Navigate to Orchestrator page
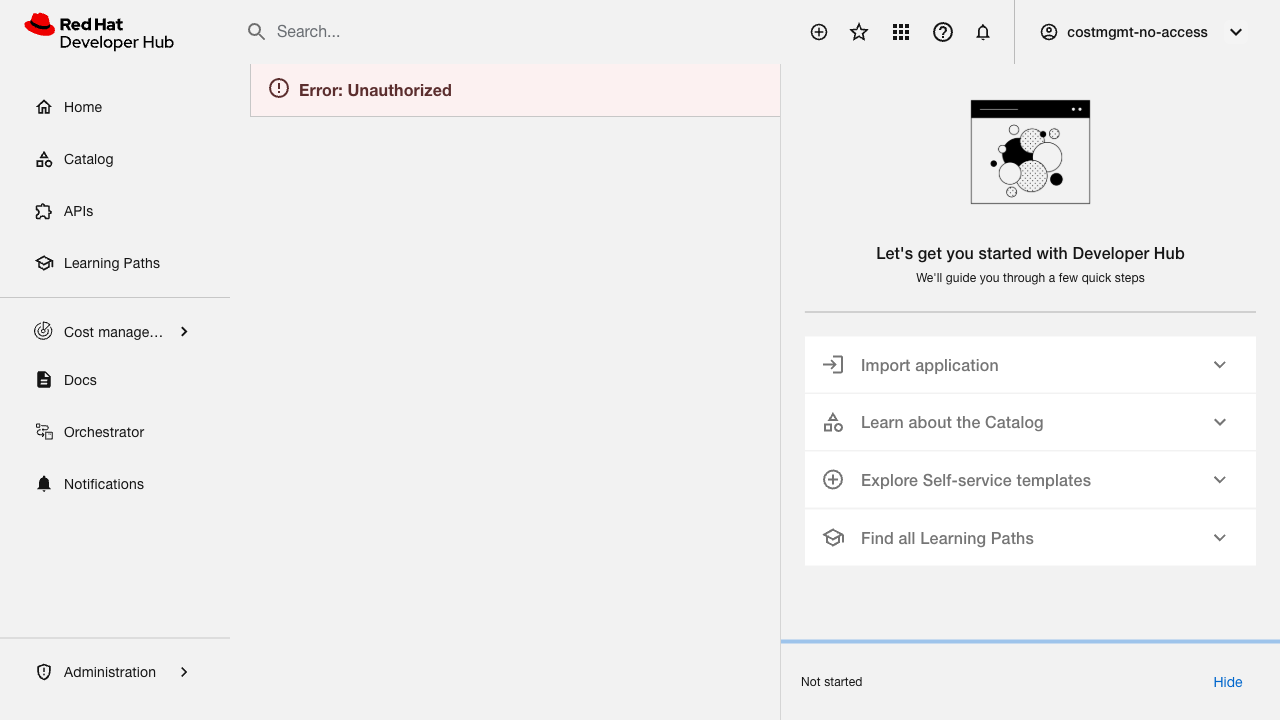The width and height of the screenshot is (1280, 720). pos(103,432)
